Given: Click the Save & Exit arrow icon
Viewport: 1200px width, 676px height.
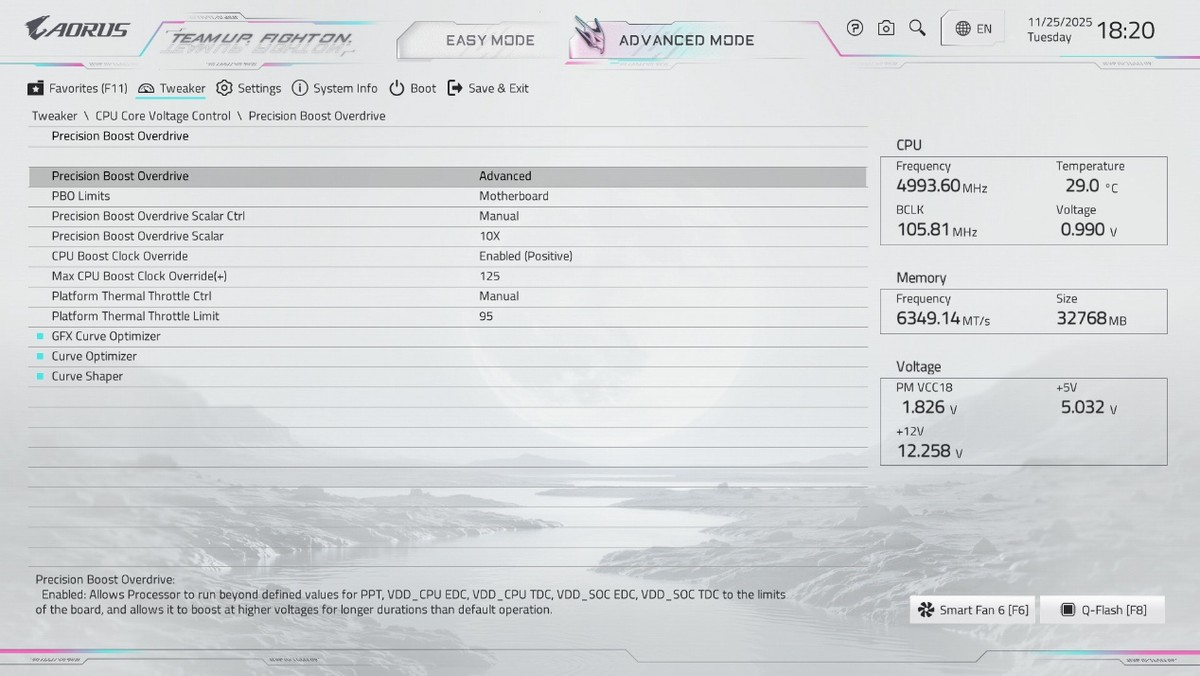Looking at the screenshot, I should (x=455, y=88).
